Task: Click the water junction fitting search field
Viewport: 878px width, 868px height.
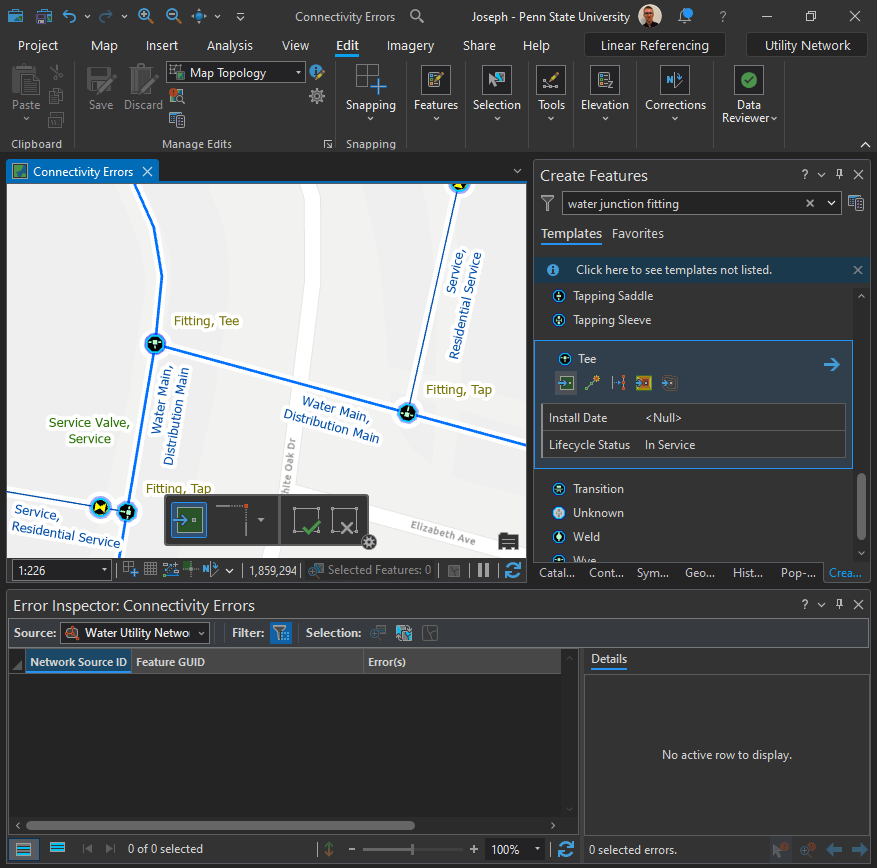Action: tap(682, 204)
